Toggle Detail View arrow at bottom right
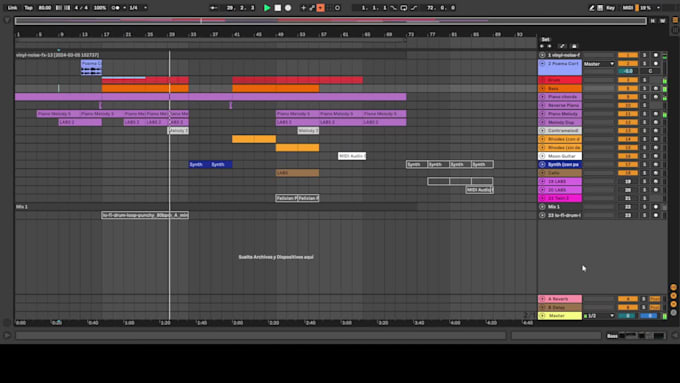Screen dimensions: 680x383 point(675,335)
